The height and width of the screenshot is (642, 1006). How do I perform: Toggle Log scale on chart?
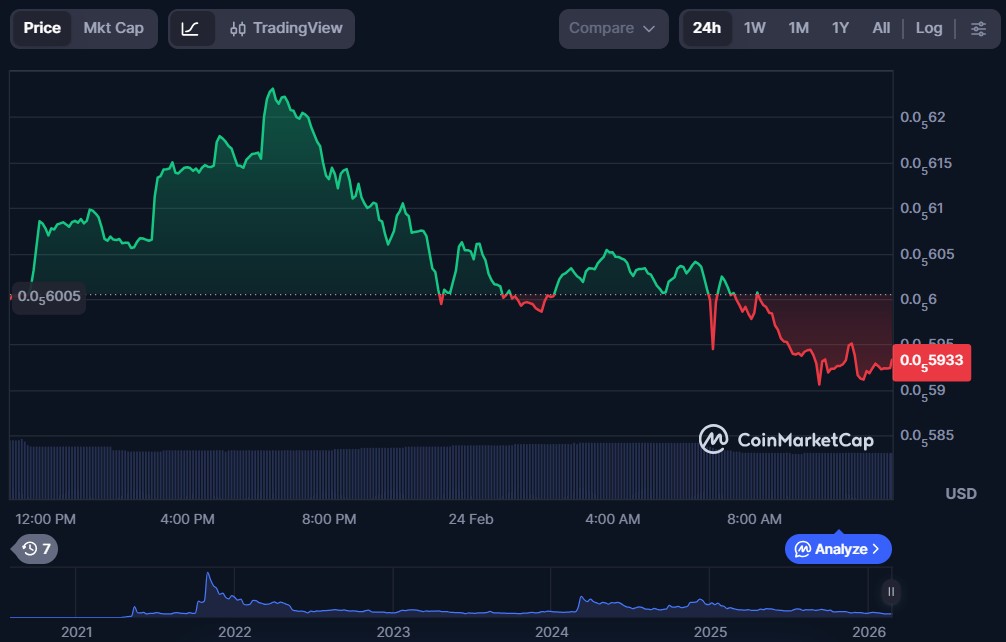tap(928, 29)
